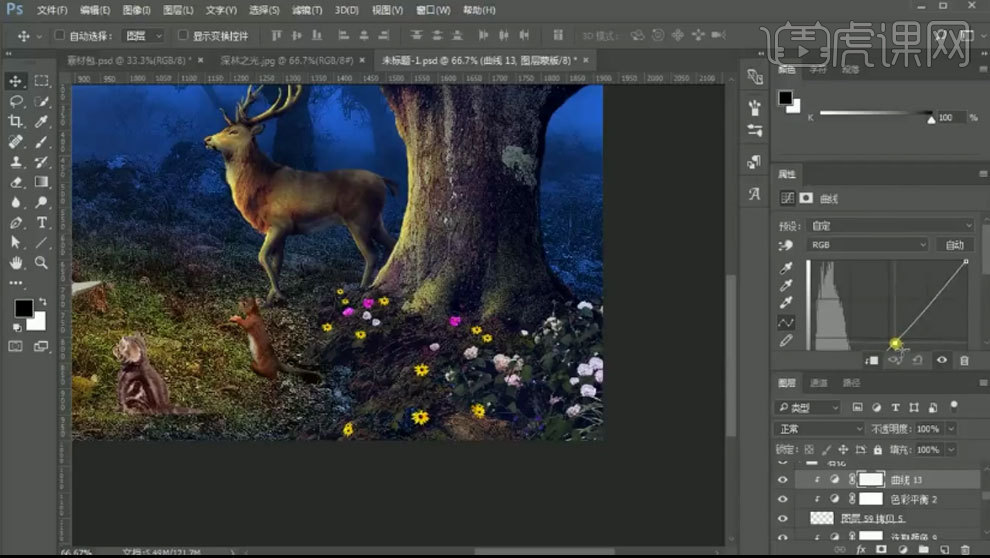Open the auto-select Layer/Group dropdown
The width and height of the screenshot is (990, 558).
(x=143, y=36)
